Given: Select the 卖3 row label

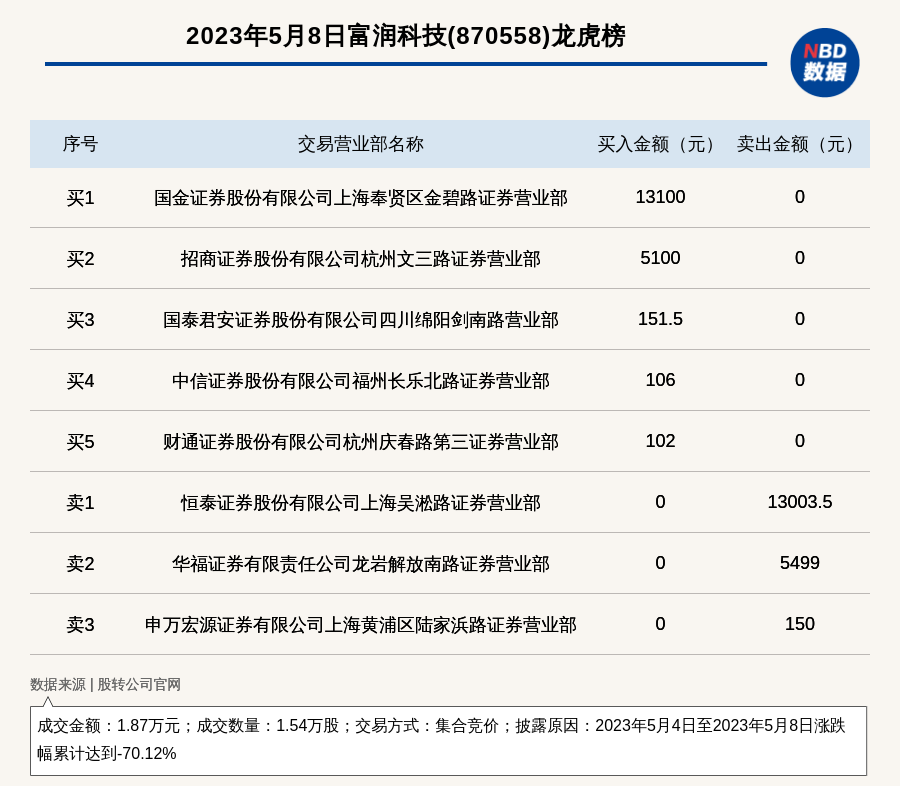Looking at the screenshot, I should pos(80,625).
